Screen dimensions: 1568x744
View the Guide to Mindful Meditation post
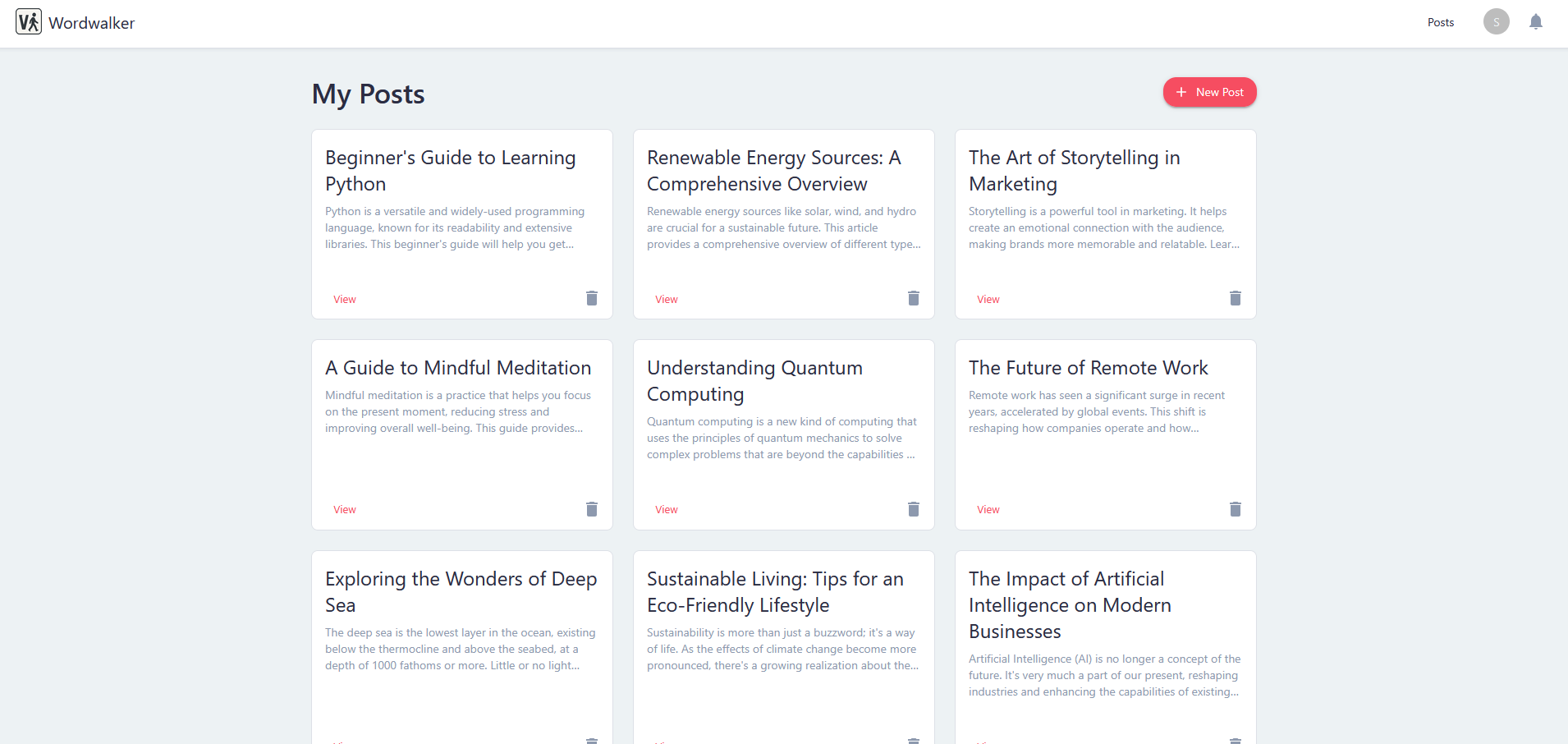click(x=345, y=510)
